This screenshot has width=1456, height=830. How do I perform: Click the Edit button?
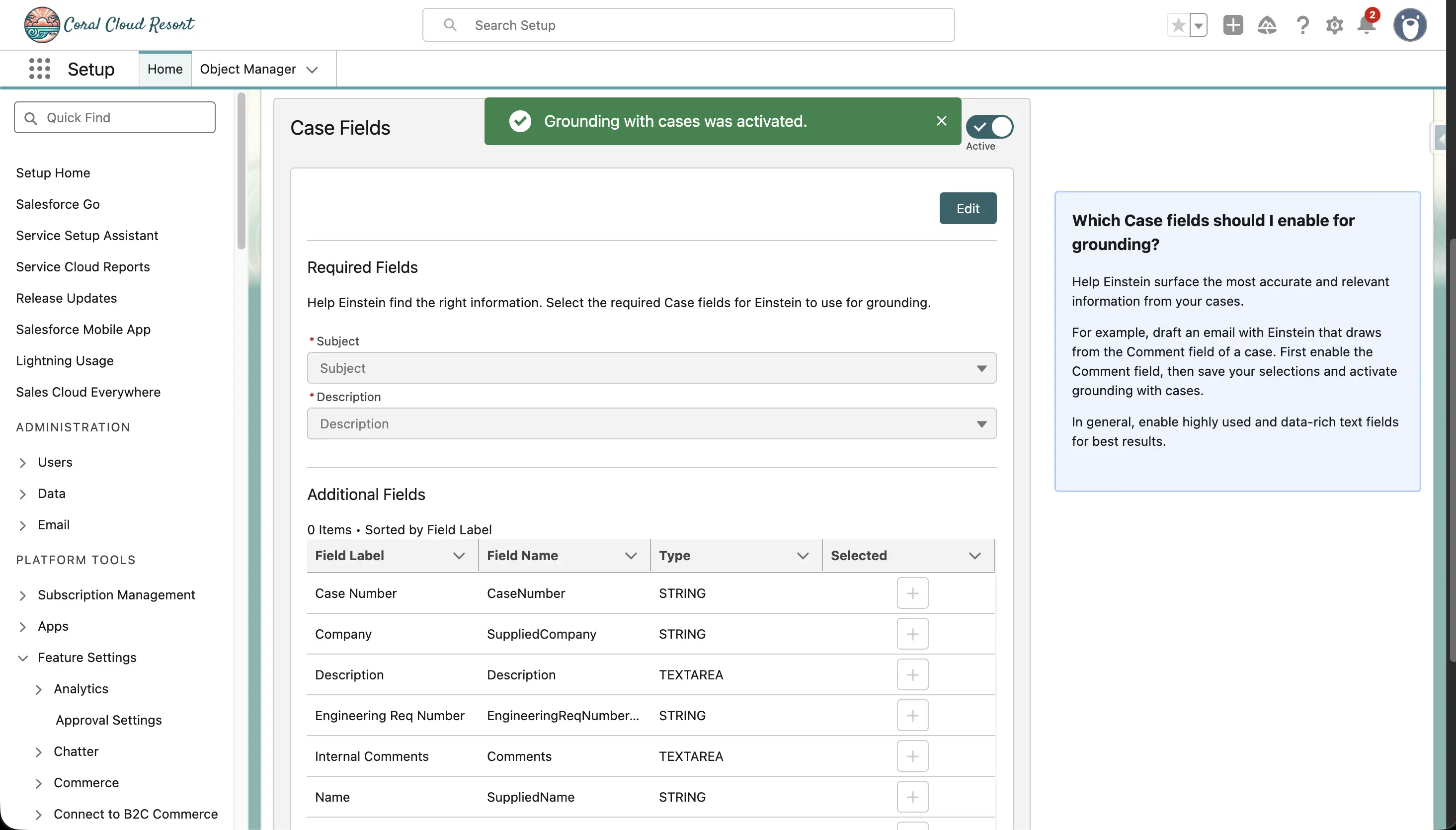967,209
